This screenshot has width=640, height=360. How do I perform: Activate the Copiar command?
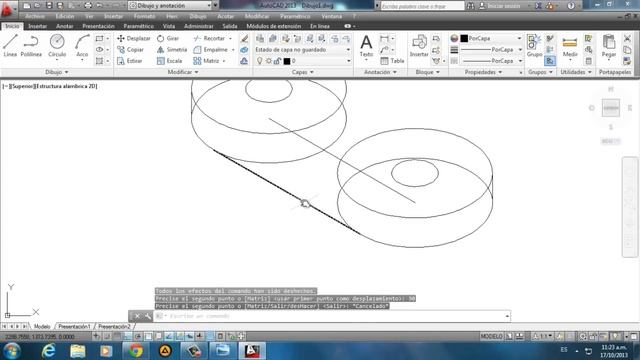pyautogui.click(x=130, y=49)
